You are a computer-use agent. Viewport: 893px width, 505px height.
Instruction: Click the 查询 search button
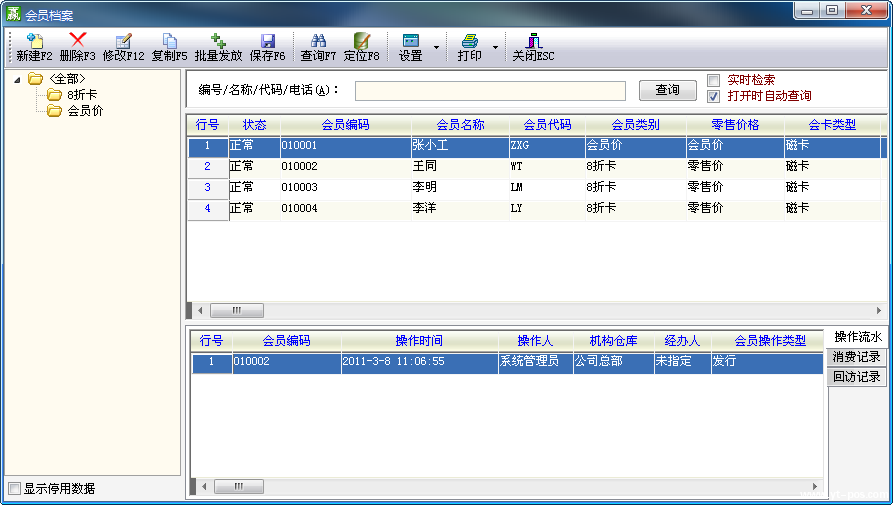(x=667, y=90)
